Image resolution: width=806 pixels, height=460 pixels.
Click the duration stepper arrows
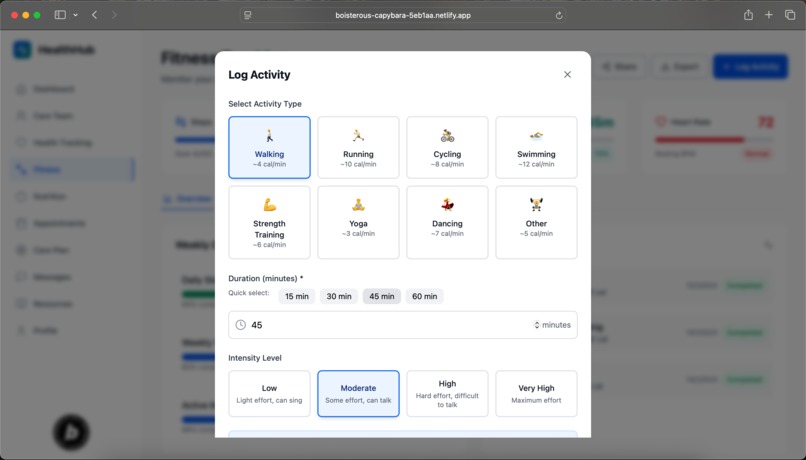pyautogui.click(x=537, y=325)
